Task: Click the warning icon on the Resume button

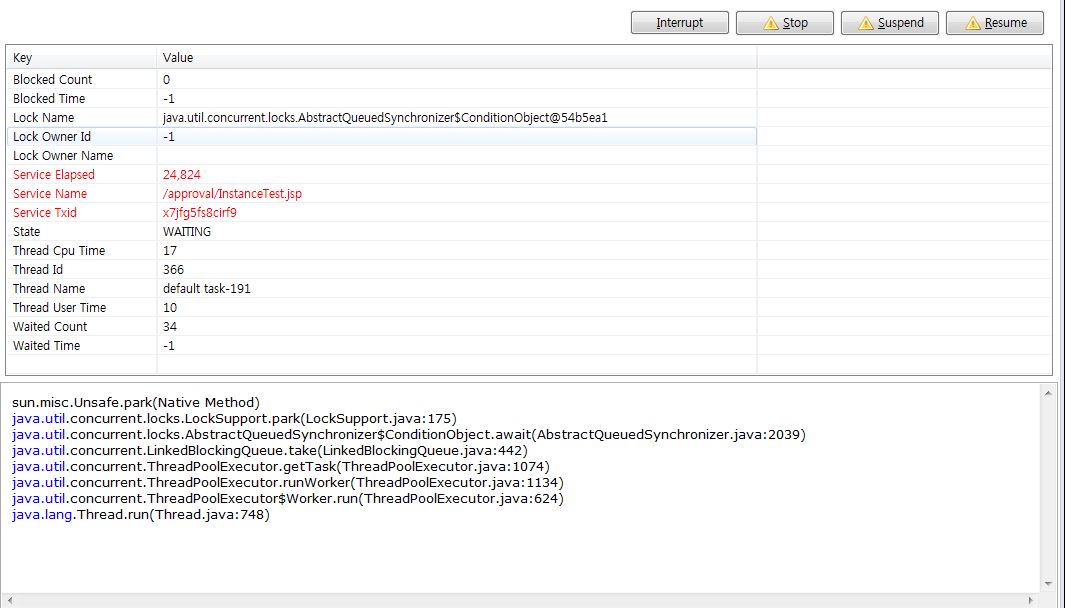Action: (x=975, y=22)
